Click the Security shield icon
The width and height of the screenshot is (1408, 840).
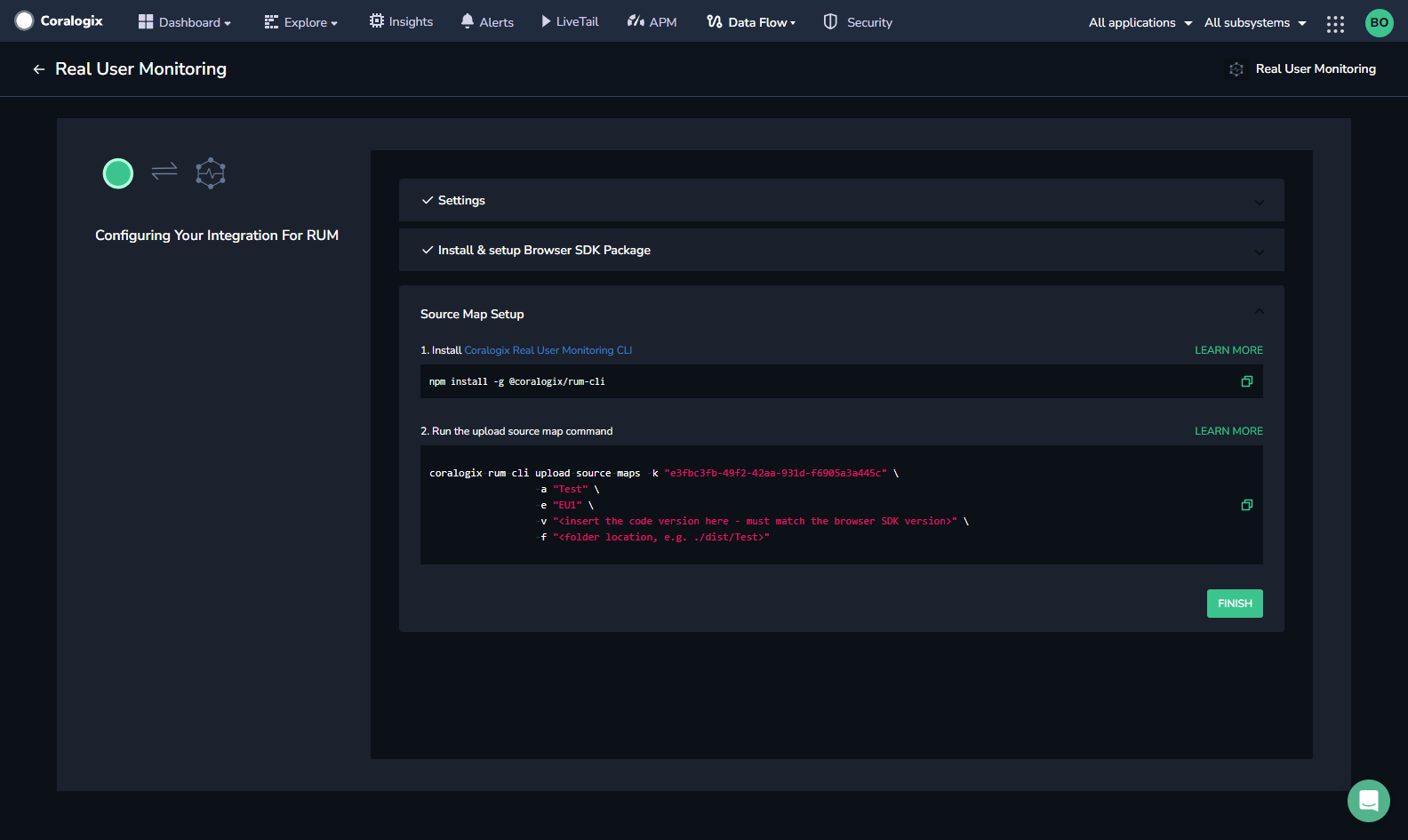pyautogui.click(x=830, y=21)
